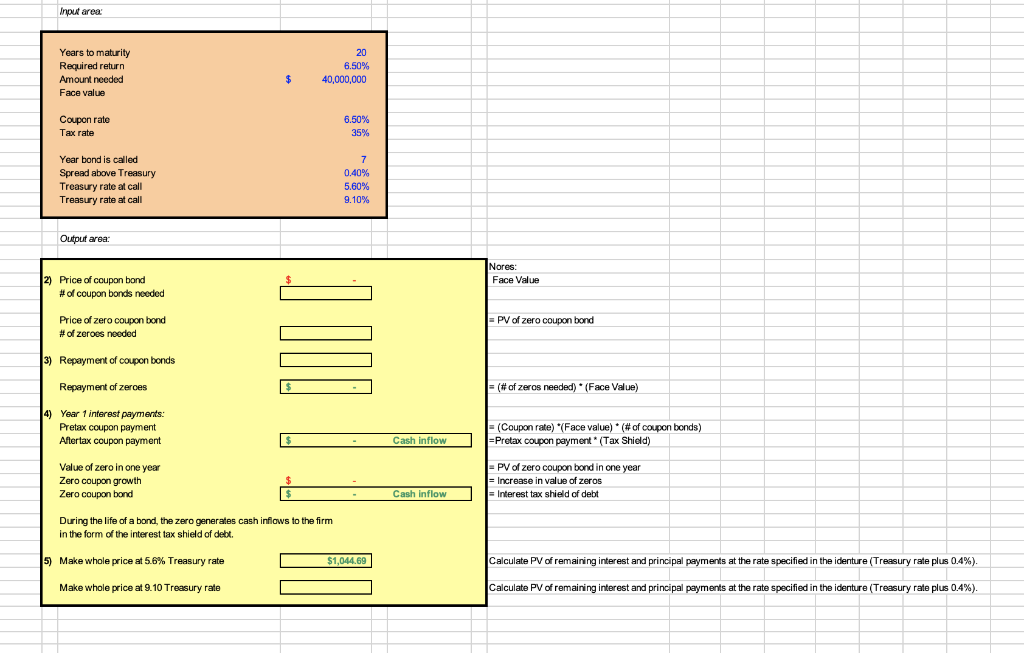Click the "Face value" label in the input area
Viewport: 1024px width, 653px height.
(x=82, y=93)
